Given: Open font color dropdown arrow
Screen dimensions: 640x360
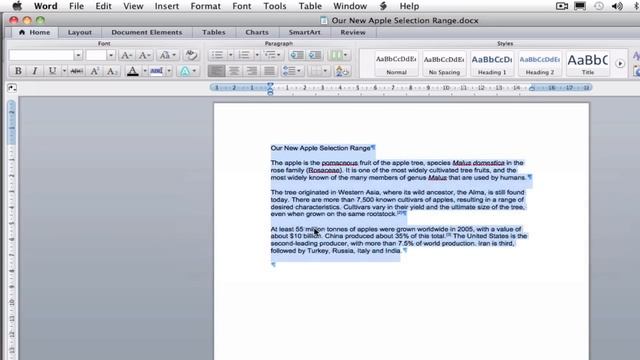Looking at the screenshot, I should point(144,71).
